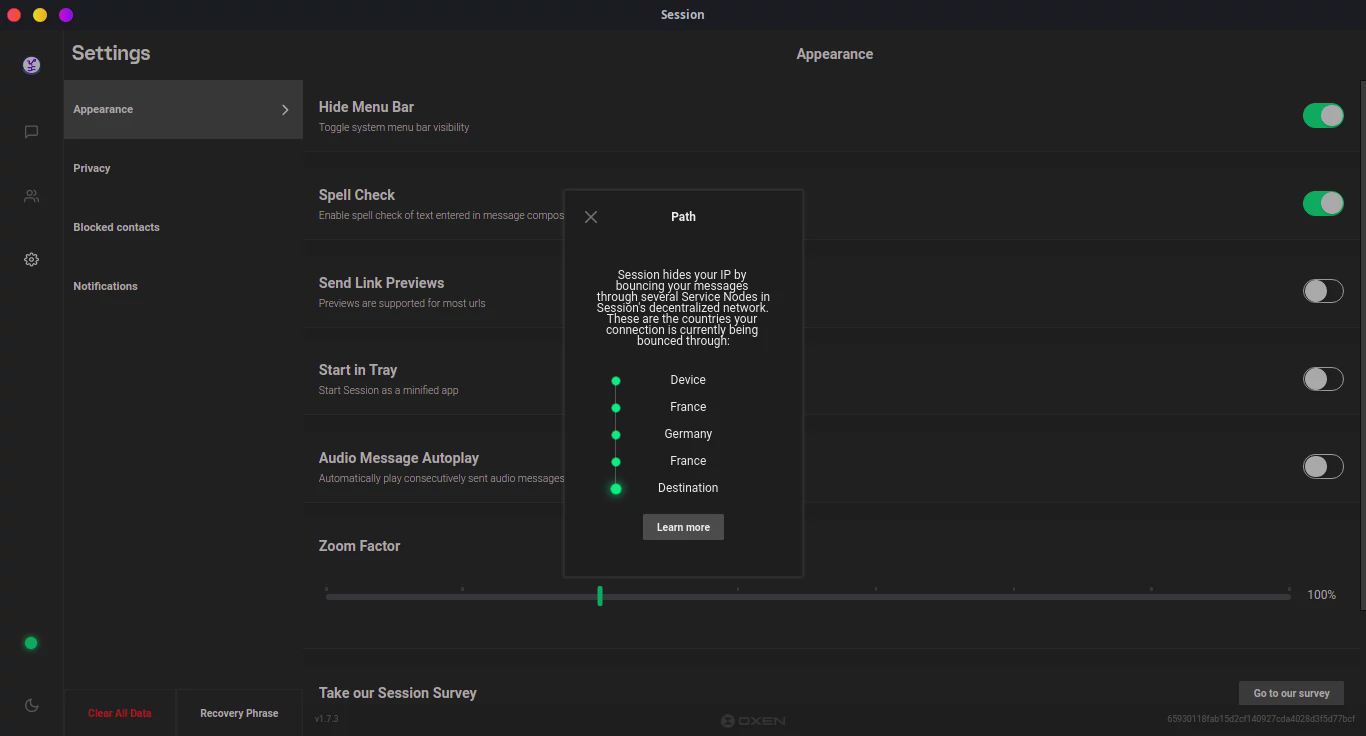Select the Appearance settings category
The width and height of the screenshot is (1366, 736).
point(183,109)
